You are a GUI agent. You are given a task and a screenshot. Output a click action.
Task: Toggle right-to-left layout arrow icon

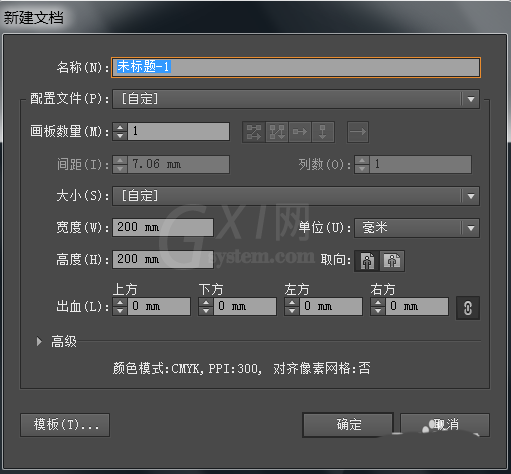click(x=358, y=132)
